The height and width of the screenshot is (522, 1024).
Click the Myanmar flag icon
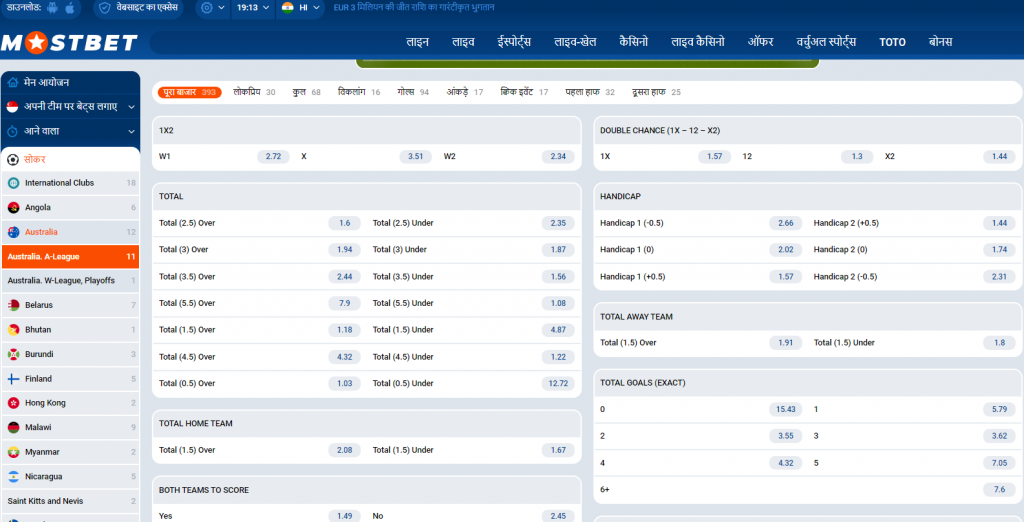13,452
